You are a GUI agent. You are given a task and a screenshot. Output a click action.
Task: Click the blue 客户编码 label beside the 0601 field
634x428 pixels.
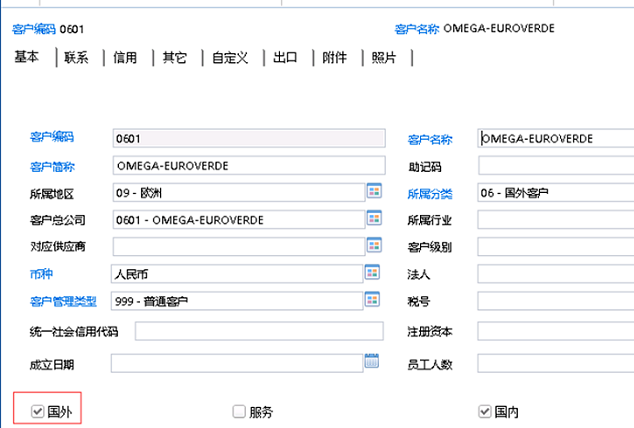[52, 137]
